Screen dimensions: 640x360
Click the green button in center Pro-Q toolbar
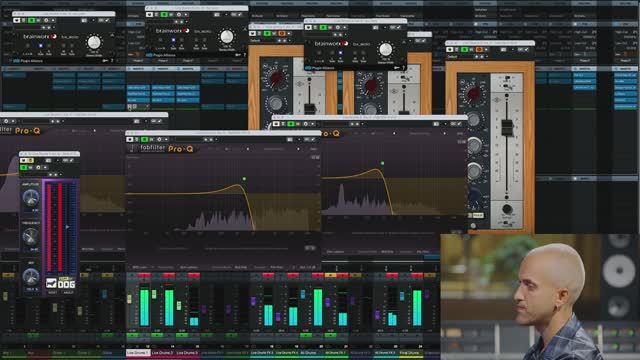(x=144, y=140)
